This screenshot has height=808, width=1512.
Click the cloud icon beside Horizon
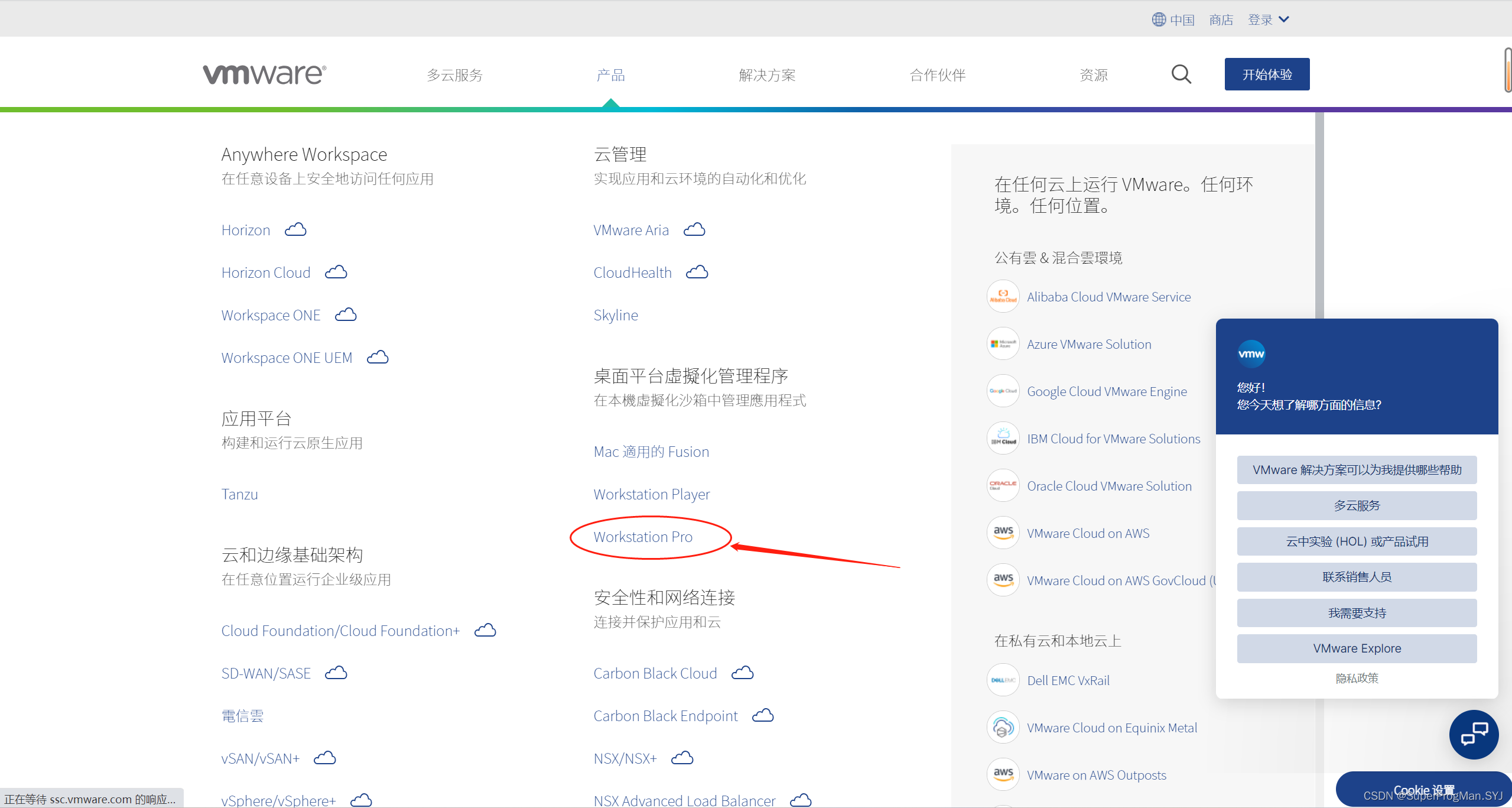pyautogui.click(x=295, y=229)
